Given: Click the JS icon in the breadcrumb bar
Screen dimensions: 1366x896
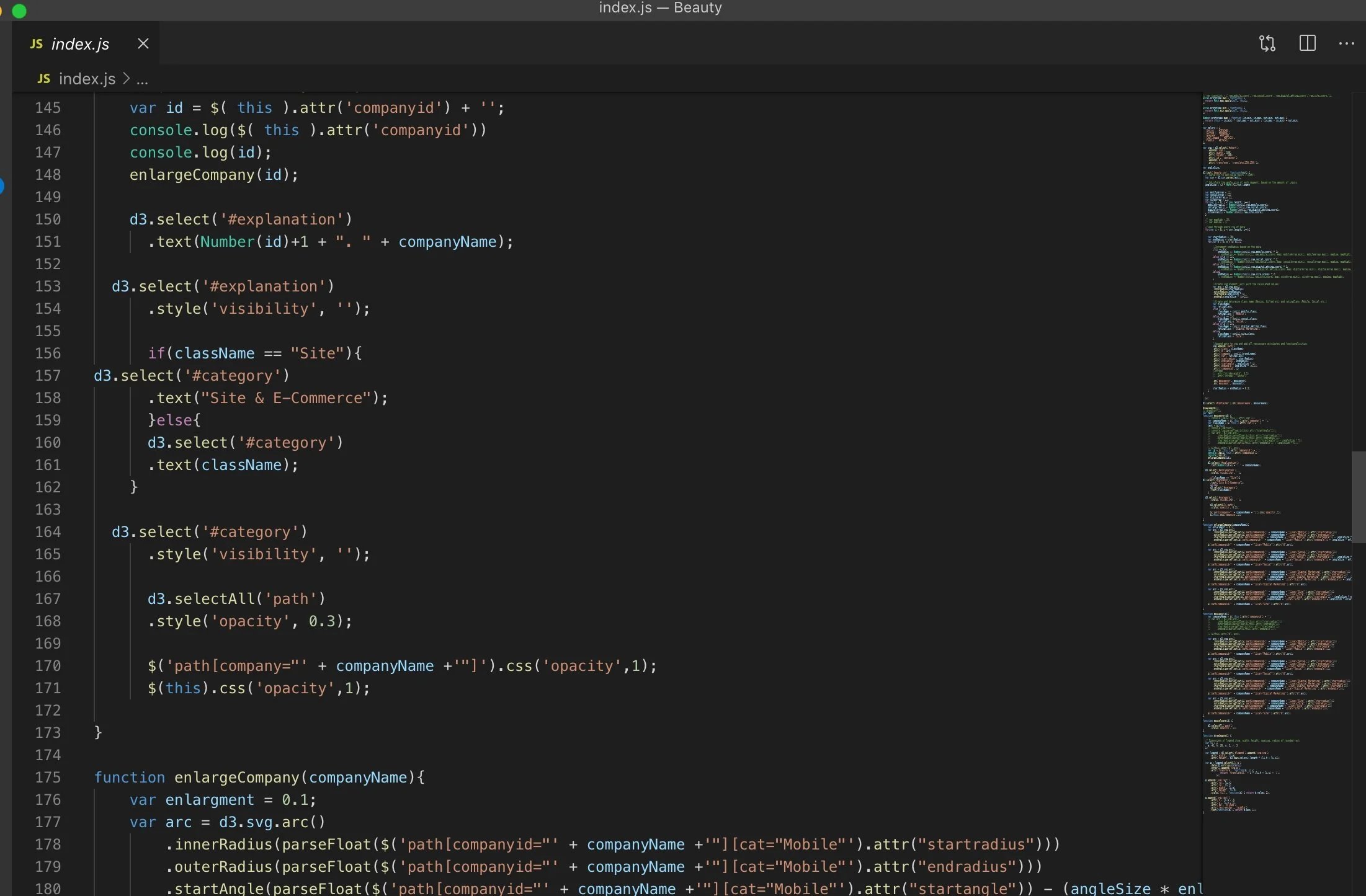Looking at the screenshot, I should click(43, 79).
